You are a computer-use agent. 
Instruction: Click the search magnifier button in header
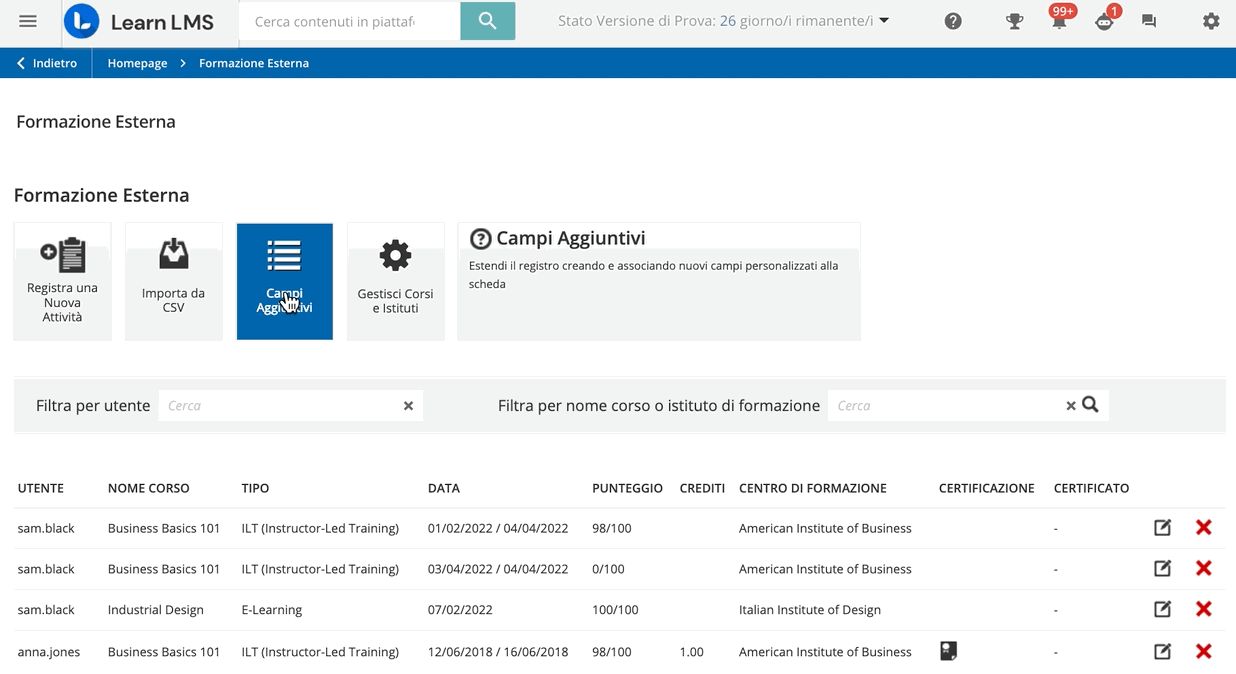click(487, 21)
